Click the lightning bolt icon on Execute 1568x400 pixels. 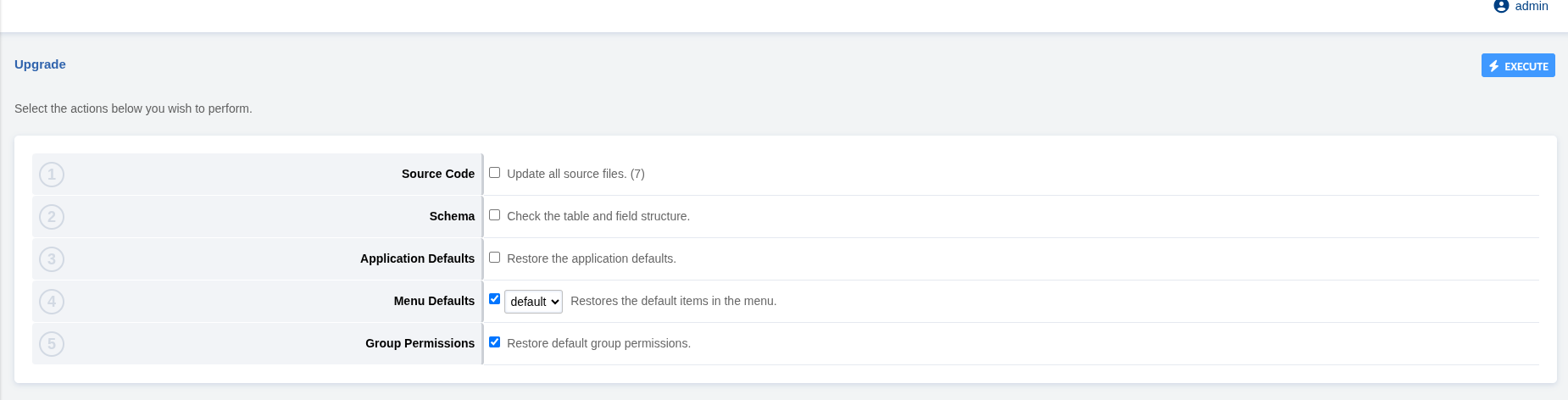point(1494,66)
